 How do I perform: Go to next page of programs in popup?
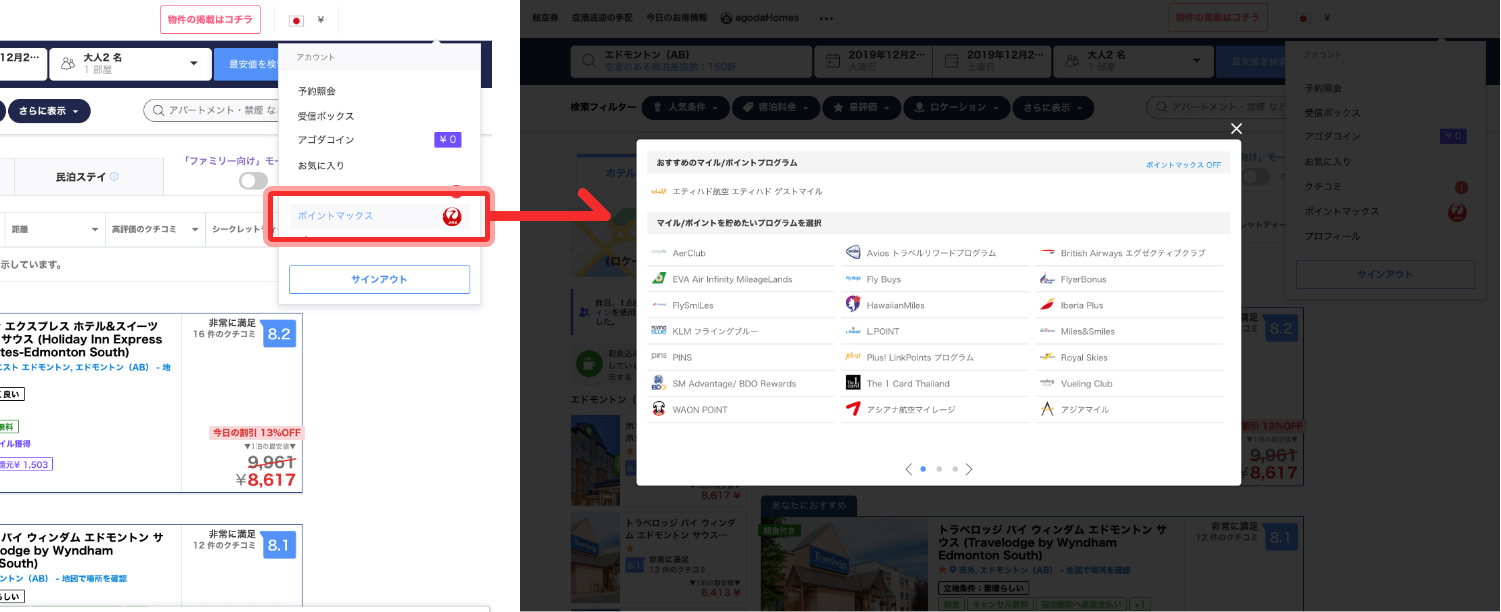click(969, 469)
